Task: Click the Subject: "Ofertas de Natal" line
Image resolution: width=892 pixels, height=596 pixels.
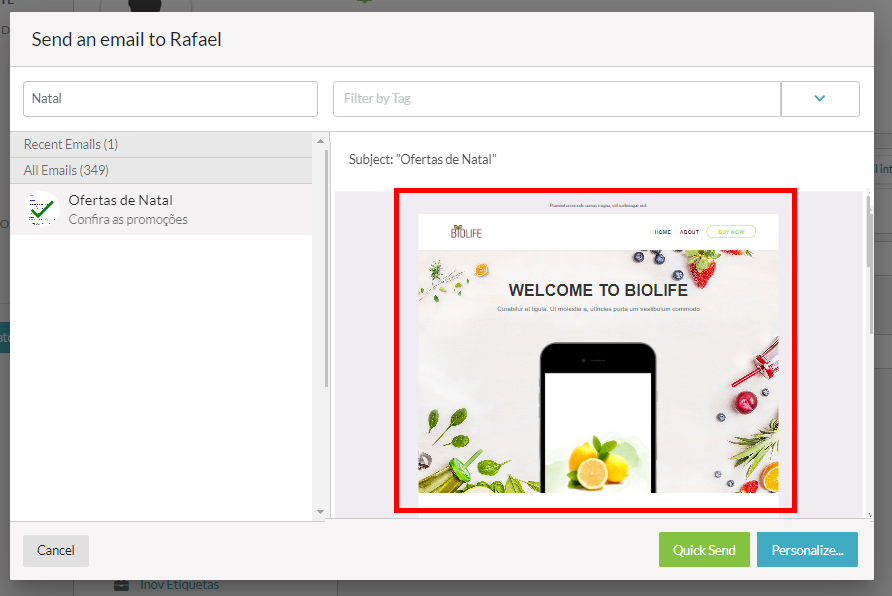Action: [423, 160]
